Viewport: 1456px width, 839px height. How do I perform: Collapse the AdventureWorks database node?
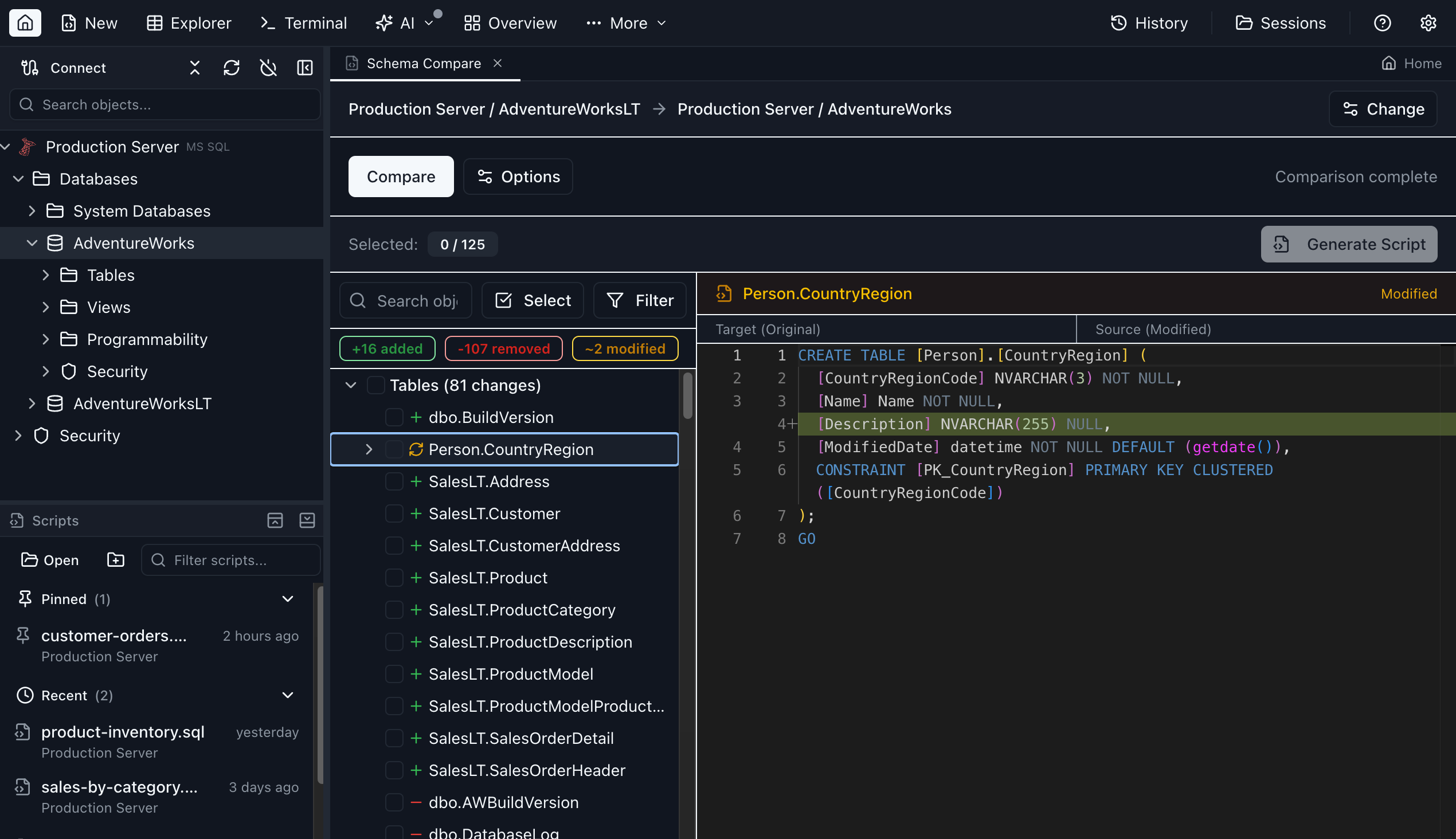click(x=32, y=242)
